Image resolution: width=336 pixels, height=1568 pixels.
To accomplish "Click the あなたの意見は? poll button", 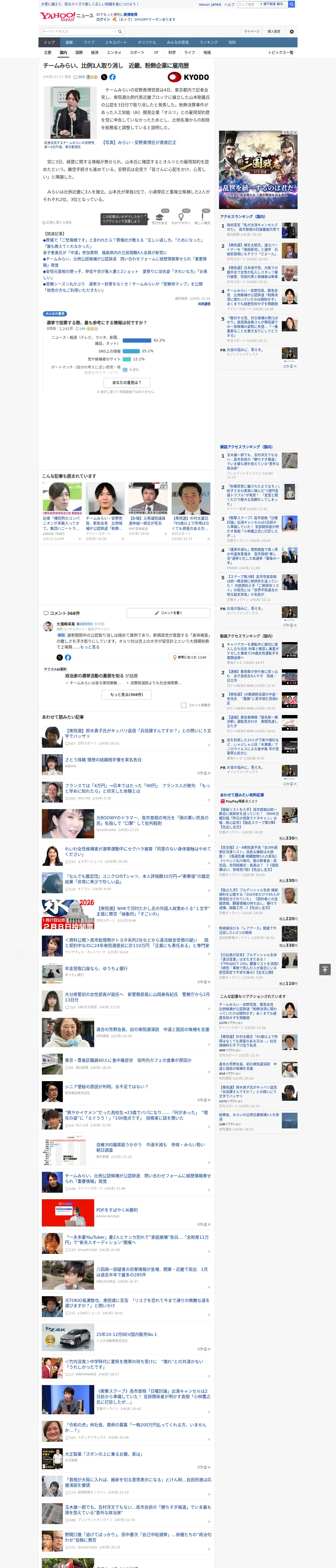I will click(x=127, y=383).
